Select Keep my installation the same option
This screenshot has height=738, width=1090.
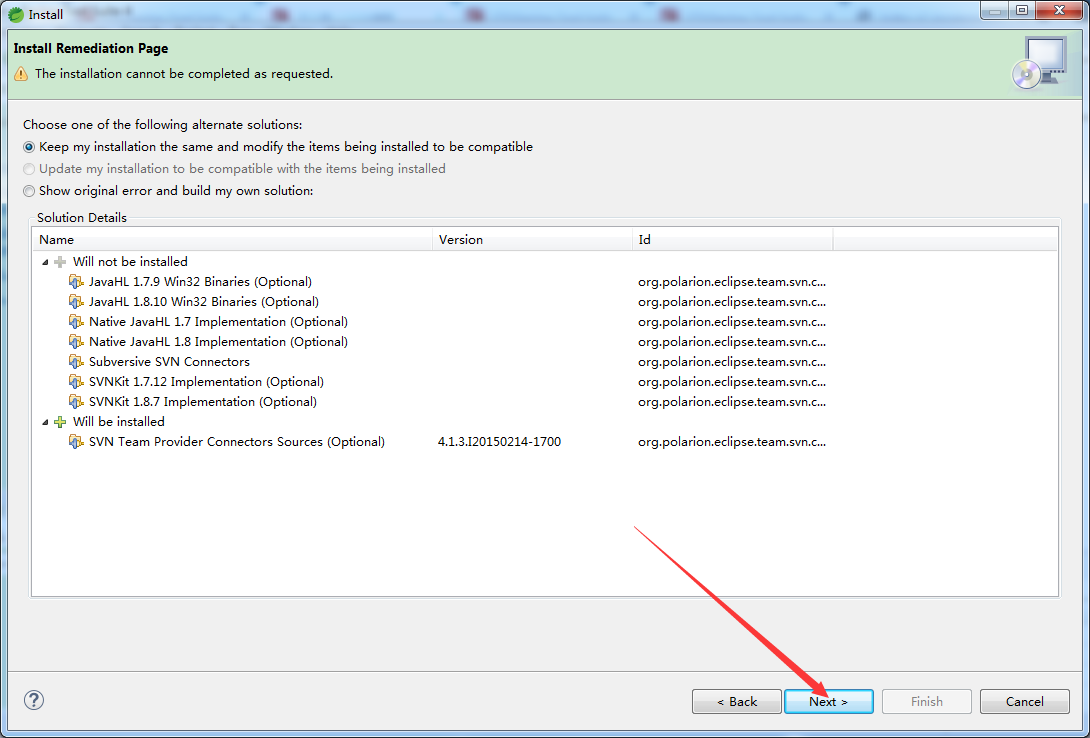29,147
